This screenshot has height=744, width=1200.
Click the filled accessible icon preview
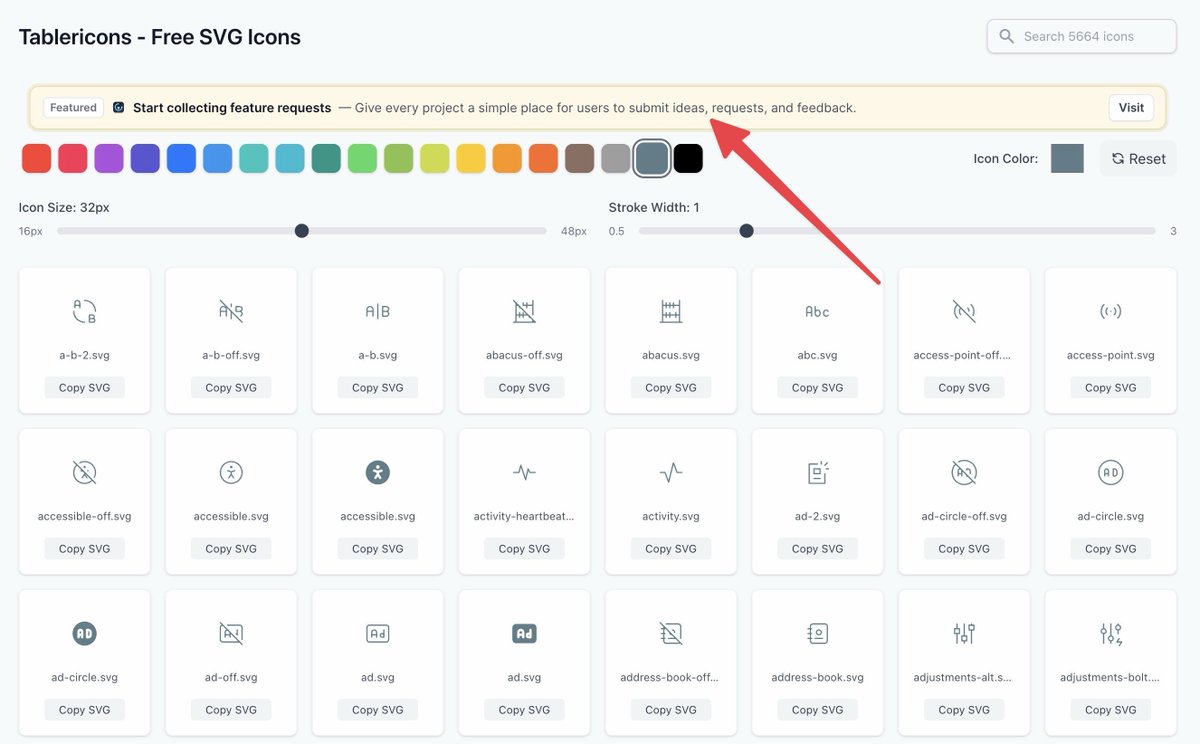point(378,472)
